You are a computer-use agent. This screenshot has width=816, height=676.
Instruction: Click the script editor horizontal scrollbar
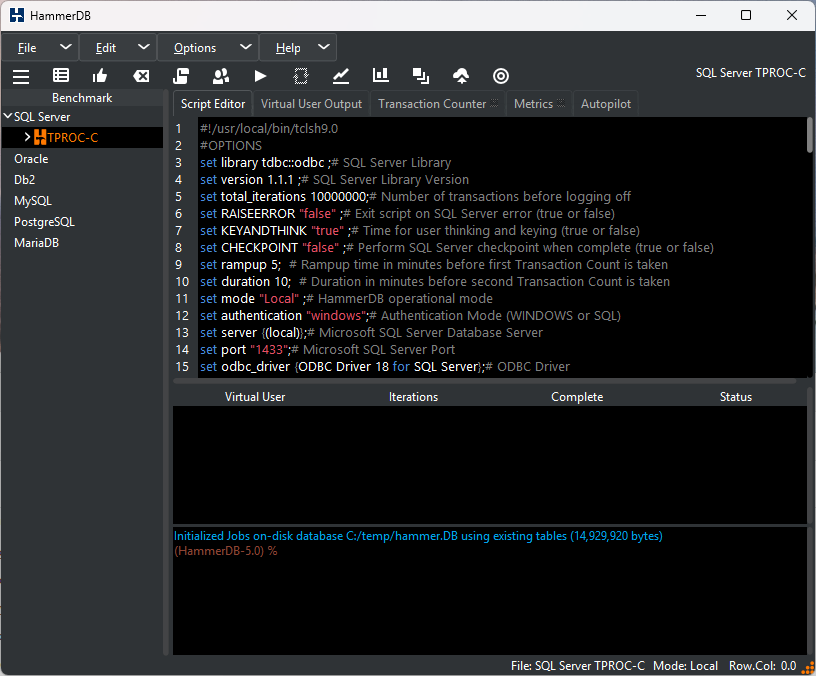(x=485, y=381)
